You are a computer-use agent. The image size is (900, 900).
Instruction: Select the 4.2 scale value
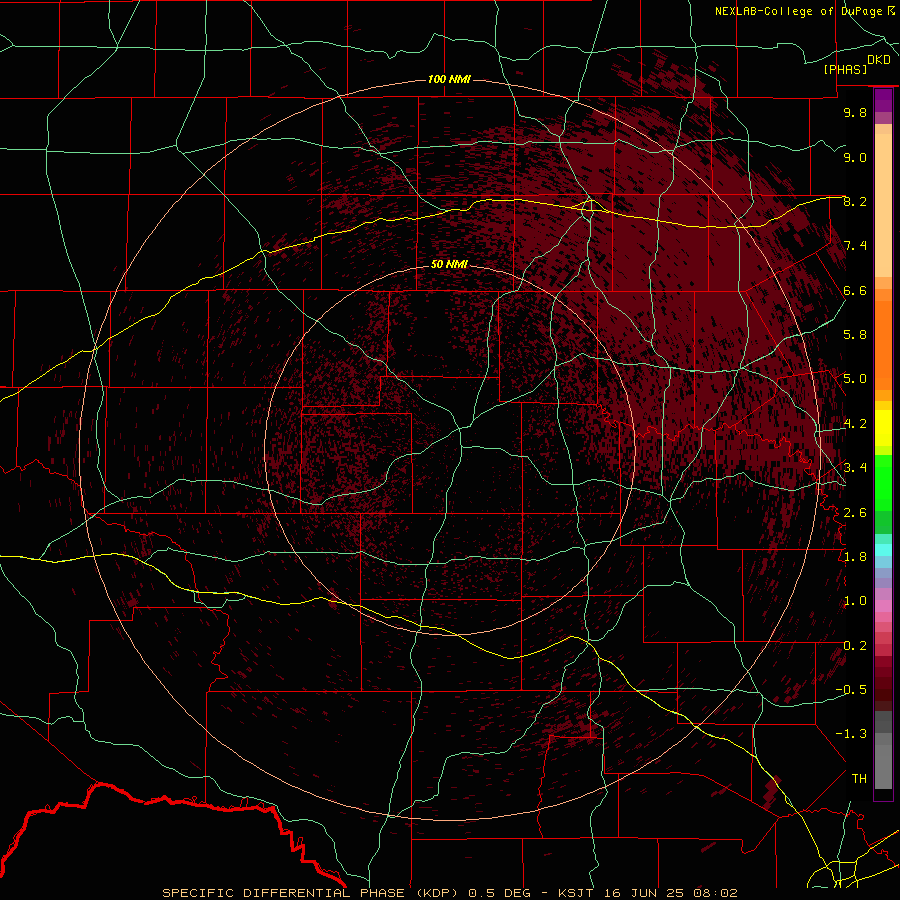855,424
